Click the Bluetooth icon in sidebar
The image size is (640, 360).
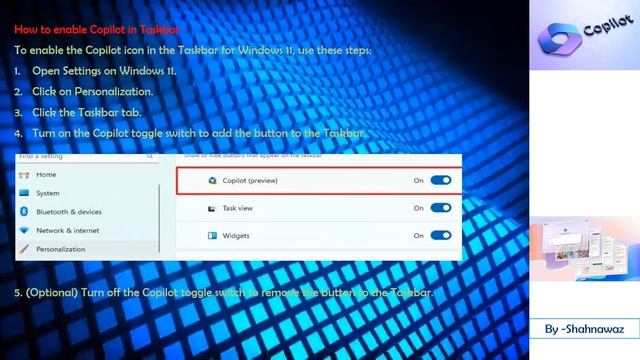tap(24, 211)
